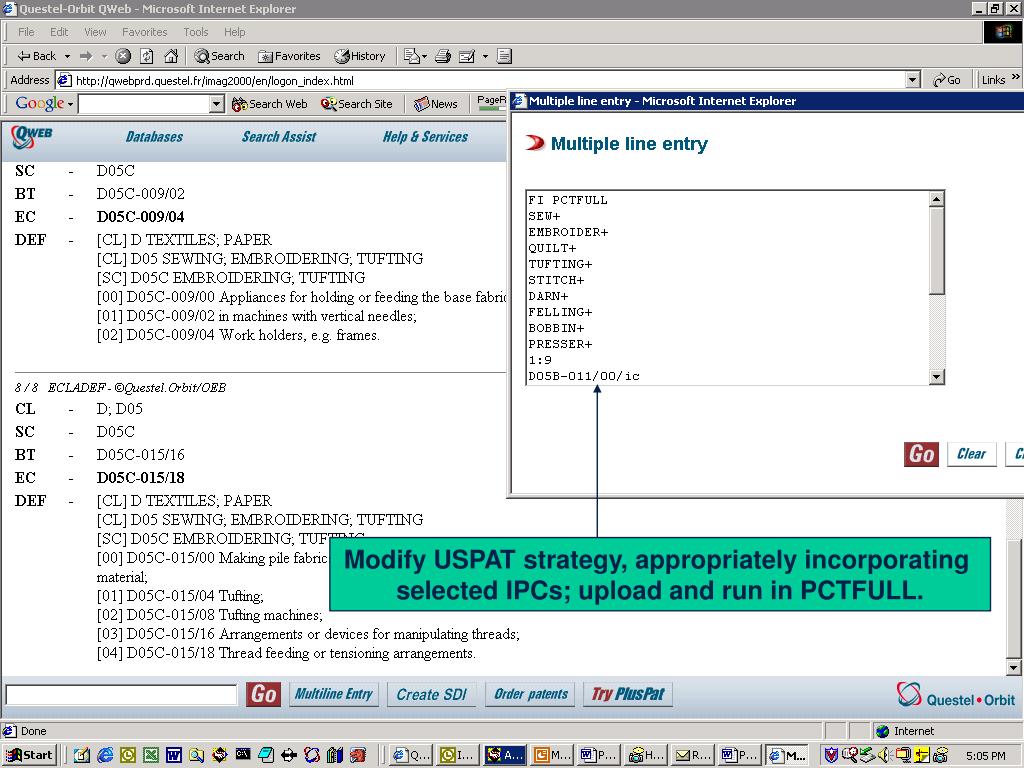Viewport: 1024px width, 768px height.
Task: Open the Tools menu
Action: [195, 32]
